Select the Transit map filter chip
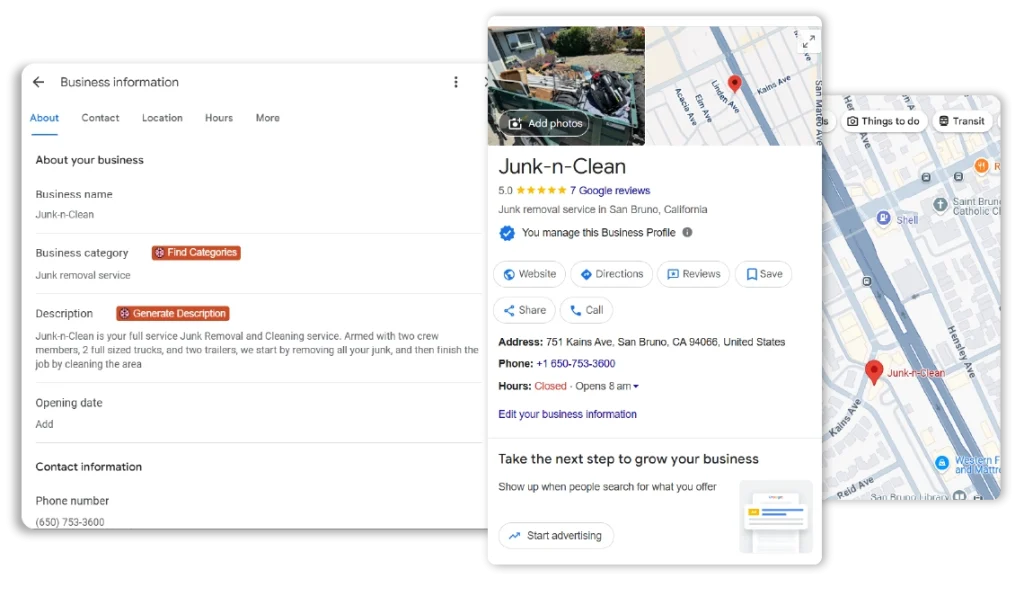Image resolution: width=1024 pixels, height=596 pixels. pyautogui.click(x=961, y=121)
